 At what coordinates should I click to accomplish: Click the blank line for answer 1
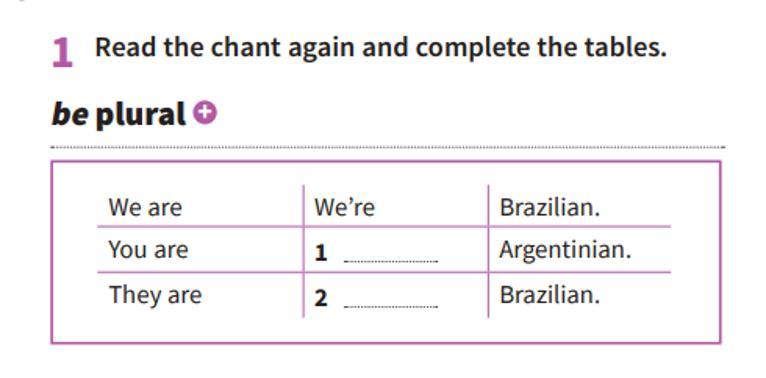(391, 261)
